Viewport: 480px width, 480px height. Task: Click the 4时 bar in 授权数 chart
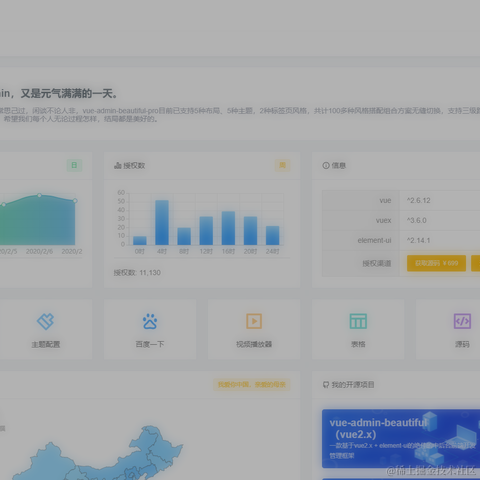162,223
